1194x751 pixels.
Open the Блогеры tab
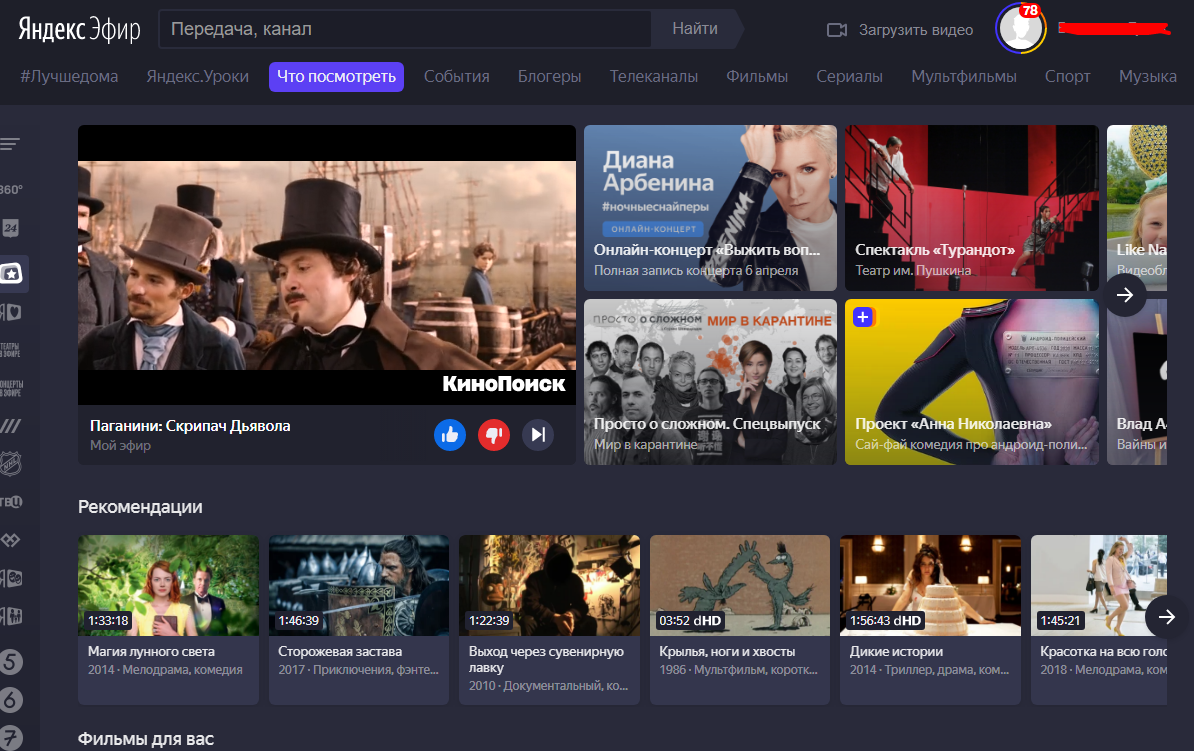pos(550,76)
